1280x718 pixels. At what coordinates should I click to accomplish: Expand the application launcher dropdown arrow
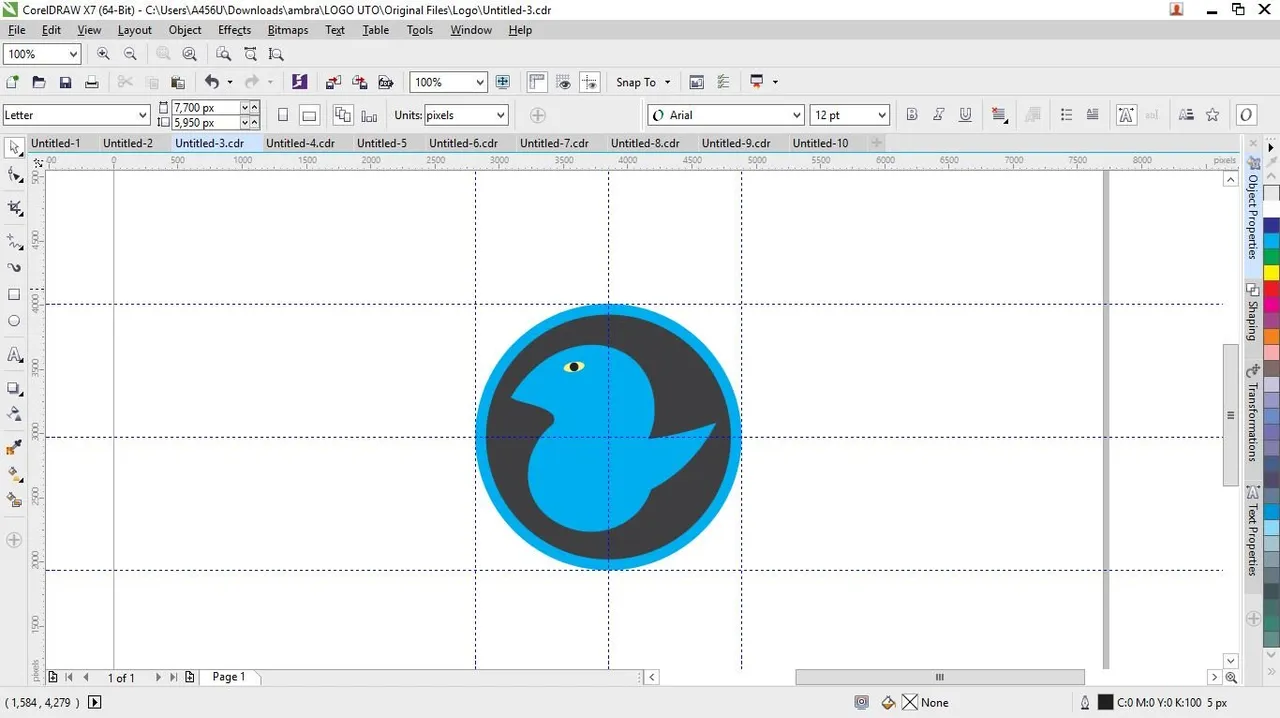tap(775, 82)
